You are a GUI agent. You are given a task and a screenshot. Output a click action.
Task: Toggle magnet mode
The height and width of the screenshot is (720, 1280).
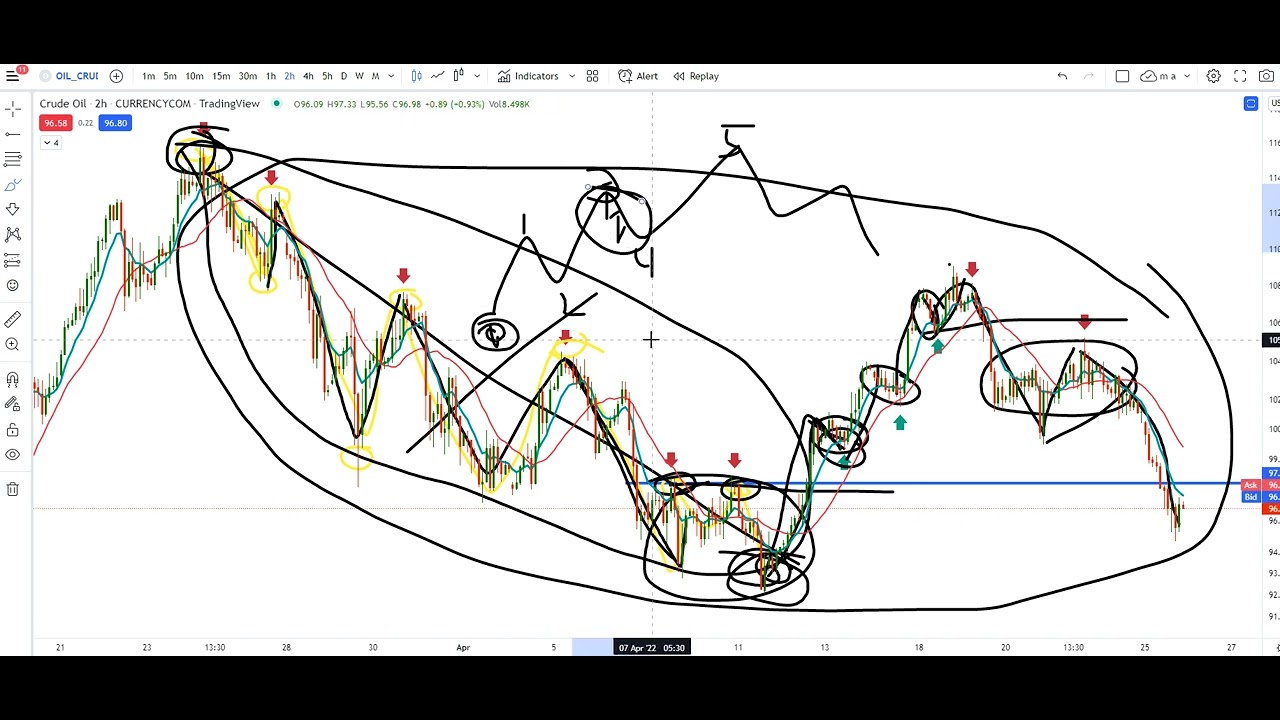click(x=12, y=379)
